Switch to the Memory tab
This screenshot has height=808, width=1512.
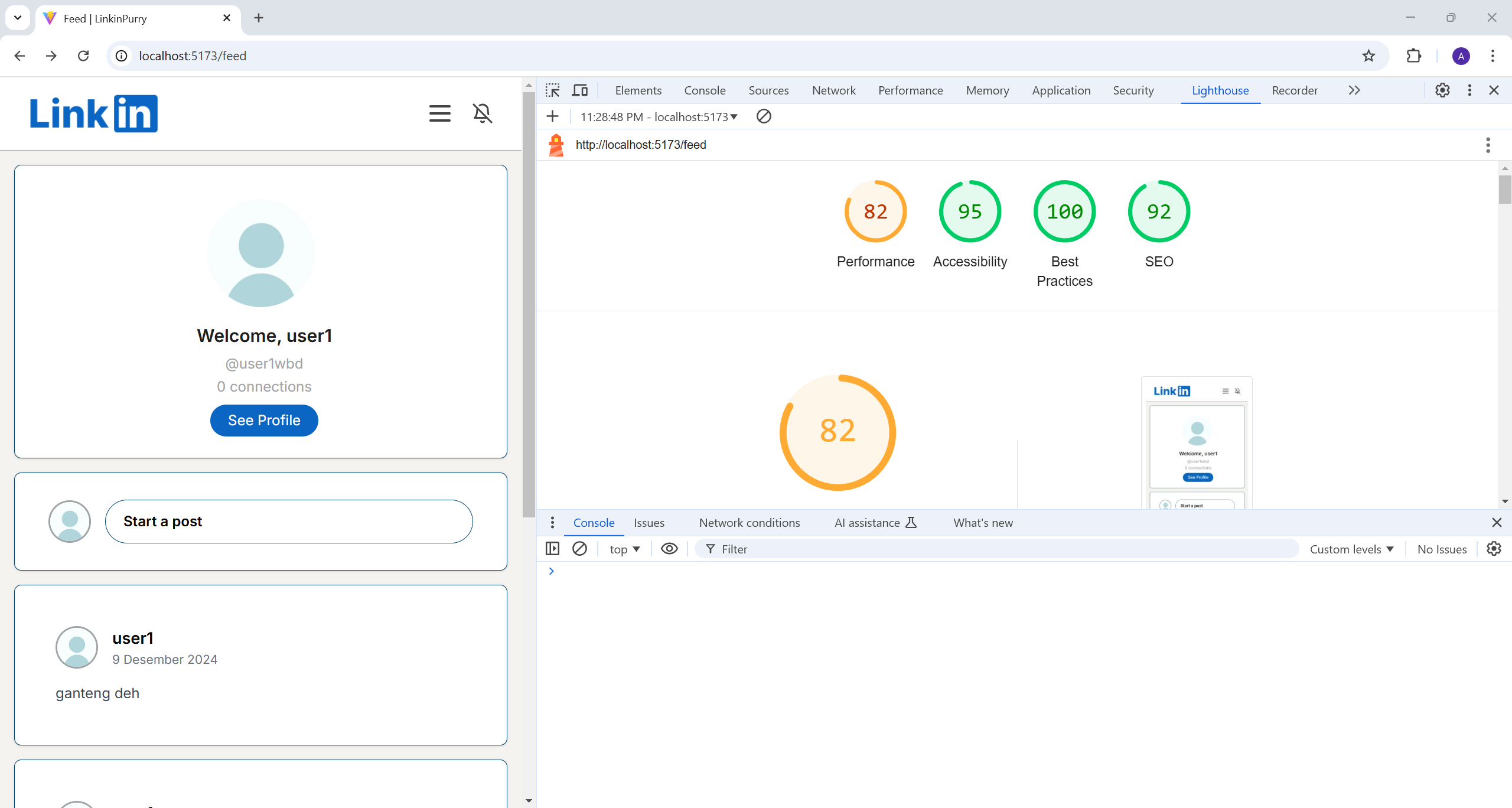point(987,90)
